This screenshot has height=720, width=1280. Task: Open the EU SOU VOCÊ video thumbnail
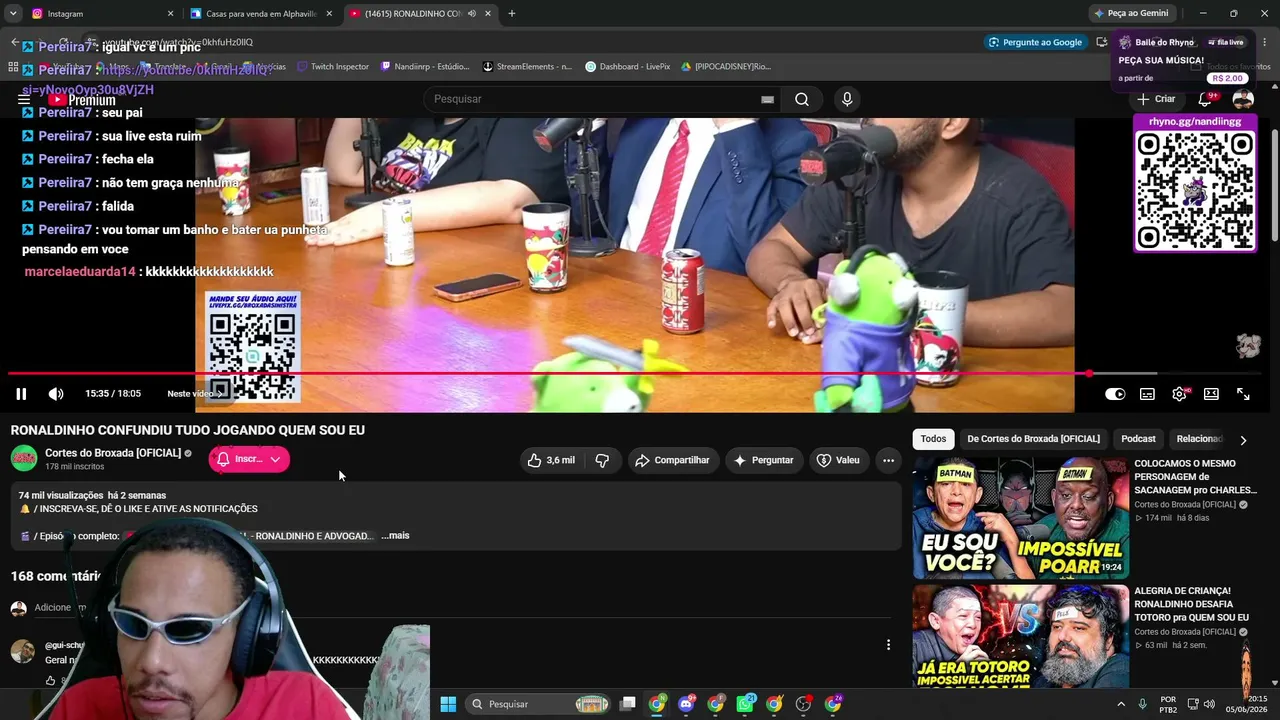pyautogui.click(x=1020, y=518)
